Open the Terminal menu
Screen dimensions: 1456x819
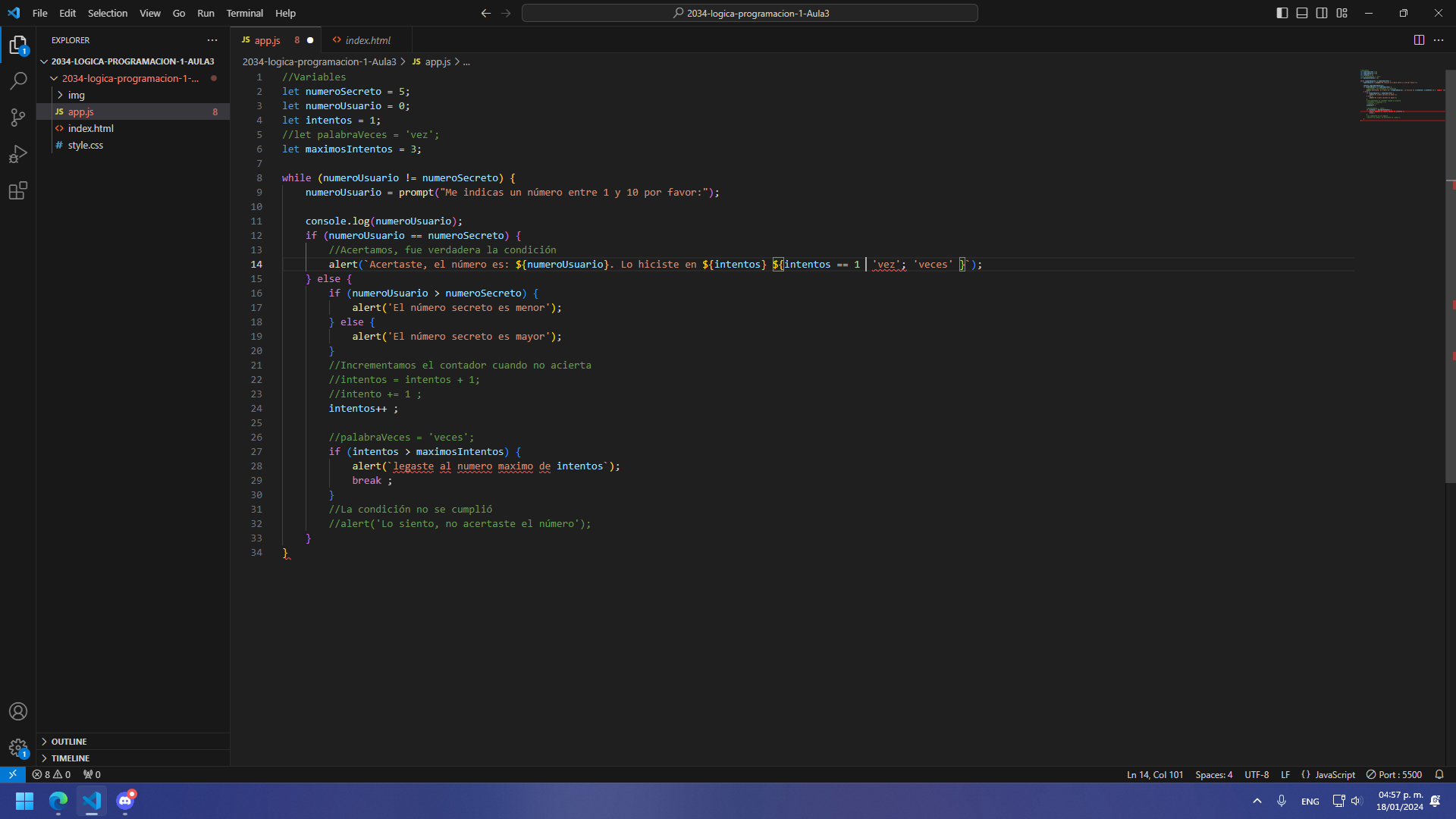click(x=245, y=13)
